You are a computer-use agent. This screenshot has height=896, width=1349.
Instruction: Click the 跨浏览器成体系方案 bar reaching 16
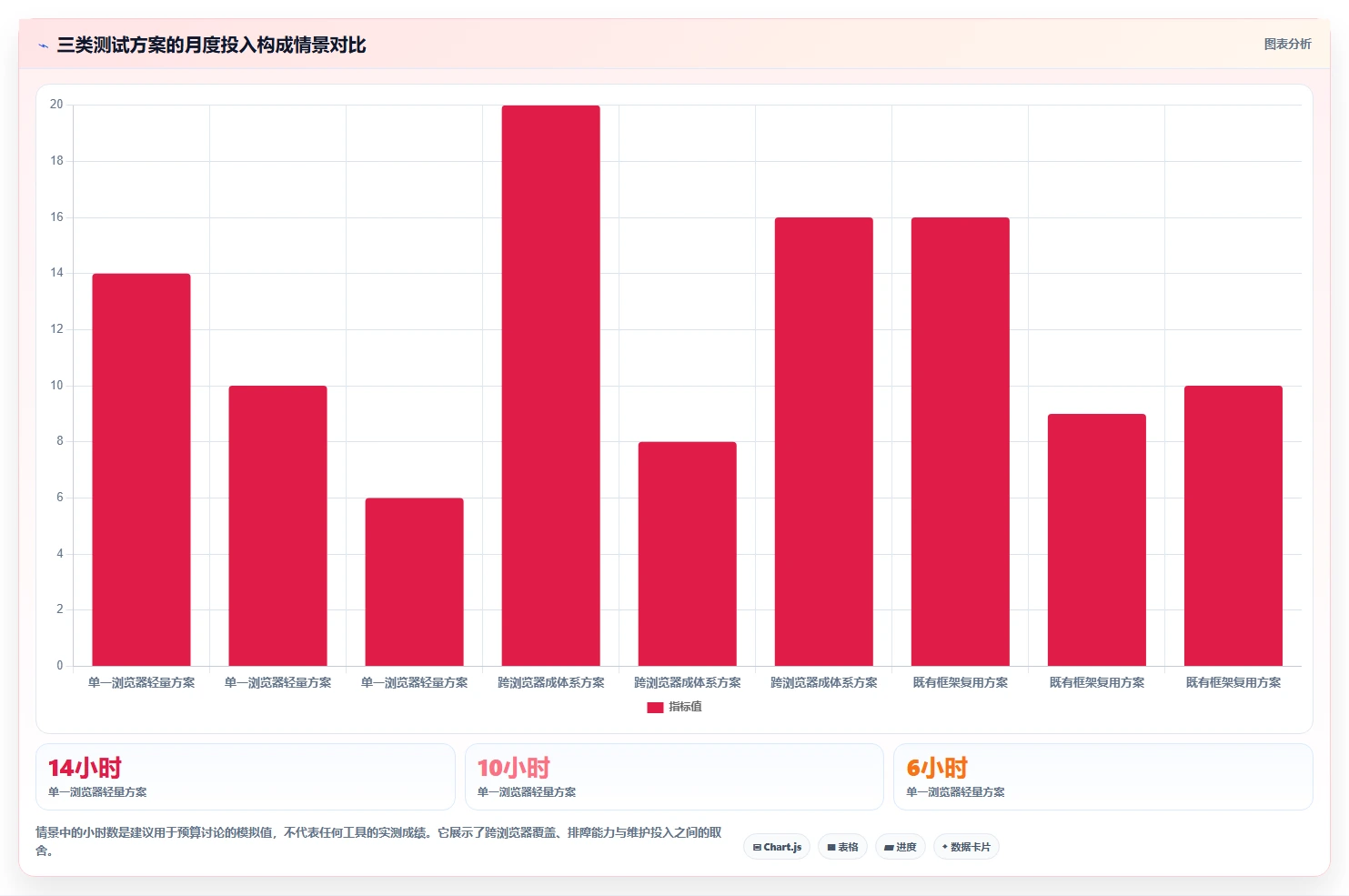(x=823, y=441)
